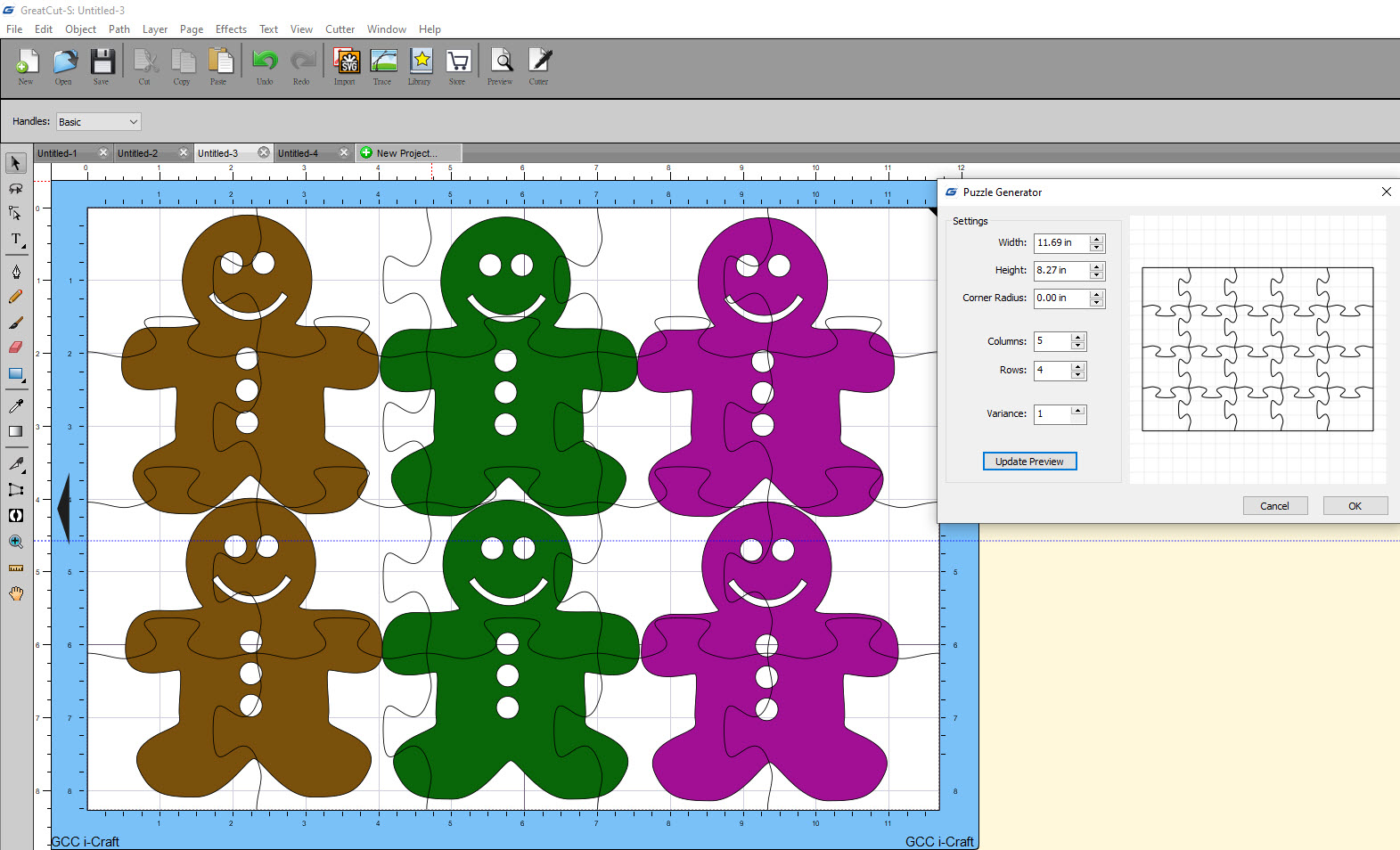Viewport: 1400px width, 850px height.
Task: Expand the Handles dropdown
Action: click(x=133, y=122)
